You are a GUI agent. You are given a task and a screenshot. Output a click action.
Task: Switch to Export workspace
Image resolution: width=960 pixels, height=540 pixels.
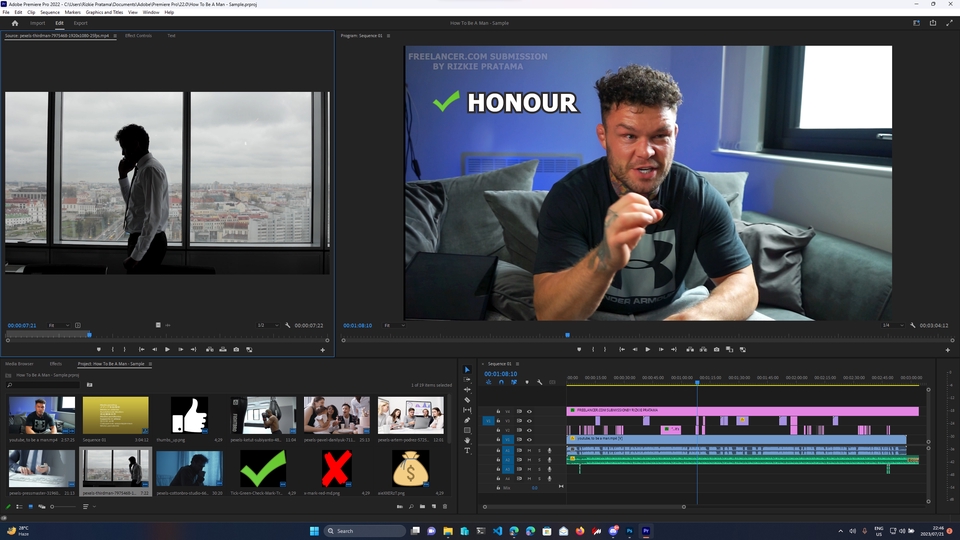tap(80, 23)
